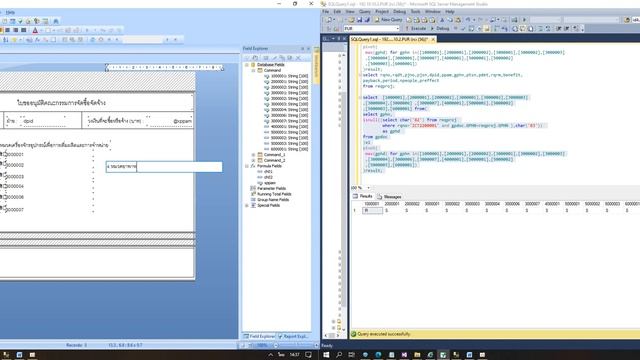This screenshot has height=360, width=640.
Task: Click the Execute button in the SQL toolbar
Action: click(x=416, y=29)
